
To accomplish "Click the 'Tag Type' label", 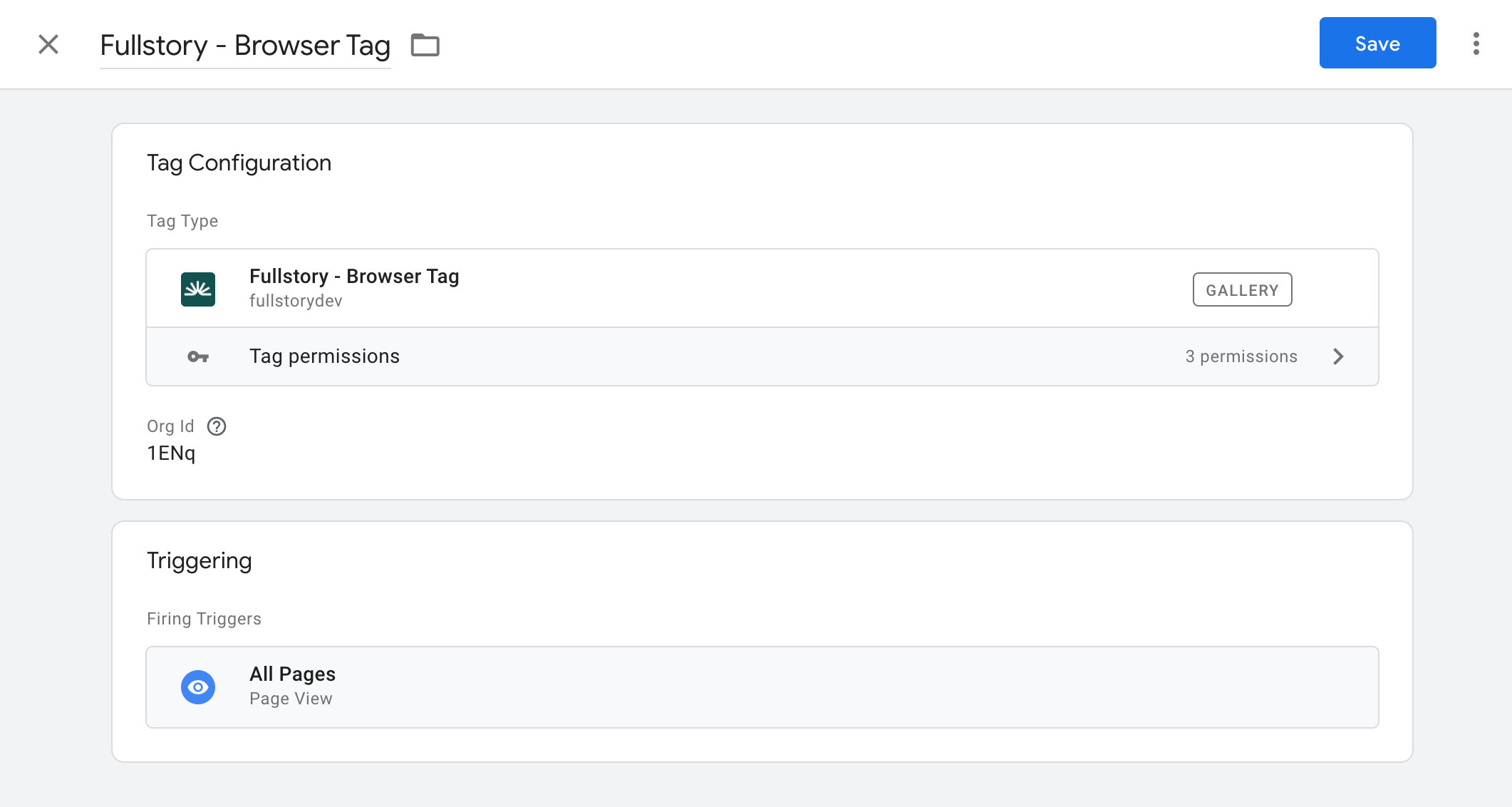I will [x=182, y=221].
